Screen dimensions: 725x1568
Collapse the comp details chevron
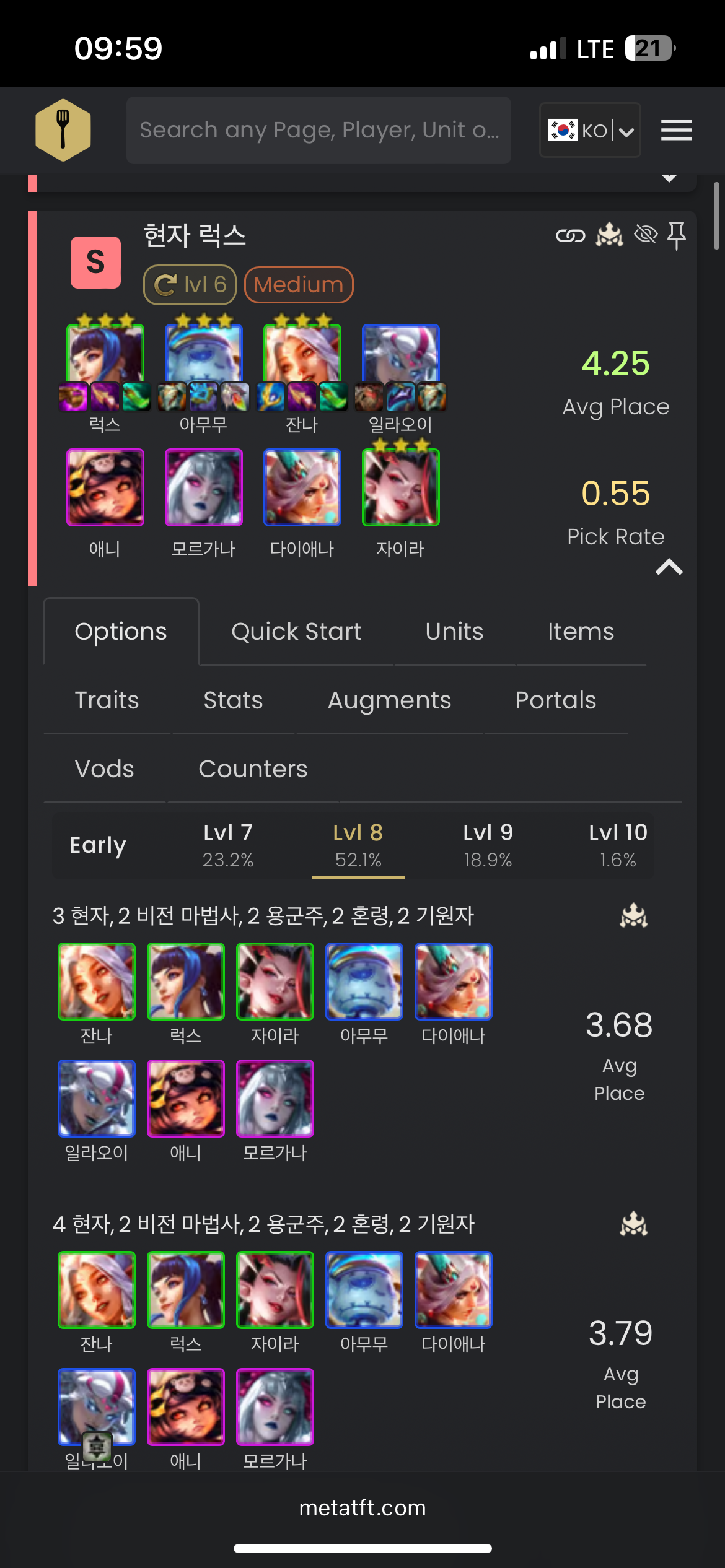pyautogui.click(x=669, y=567)
